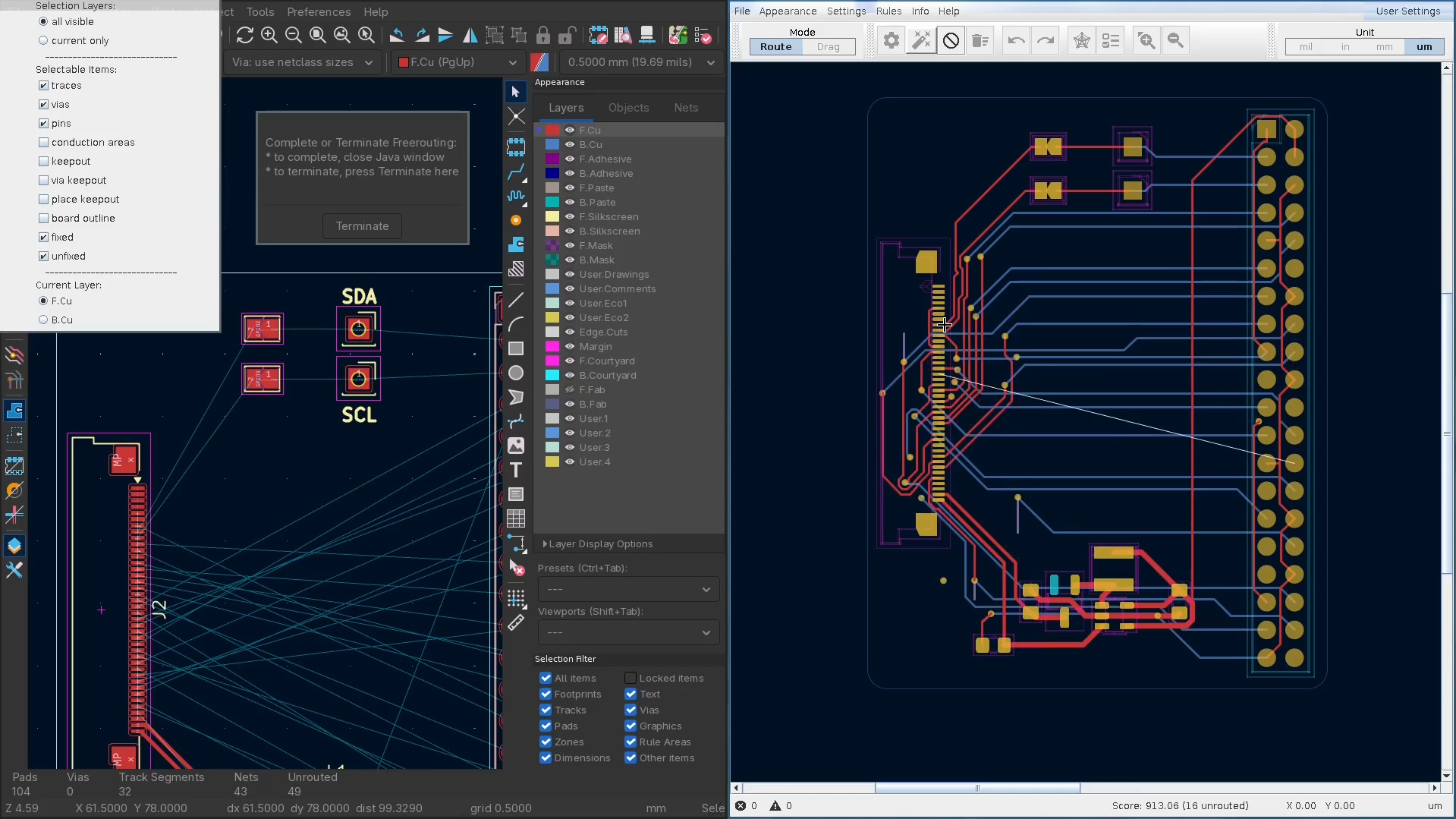Click the B.Cu layer color swatch
The height and width of the screenshot is (819, 1456).
(x=552, y=144)
